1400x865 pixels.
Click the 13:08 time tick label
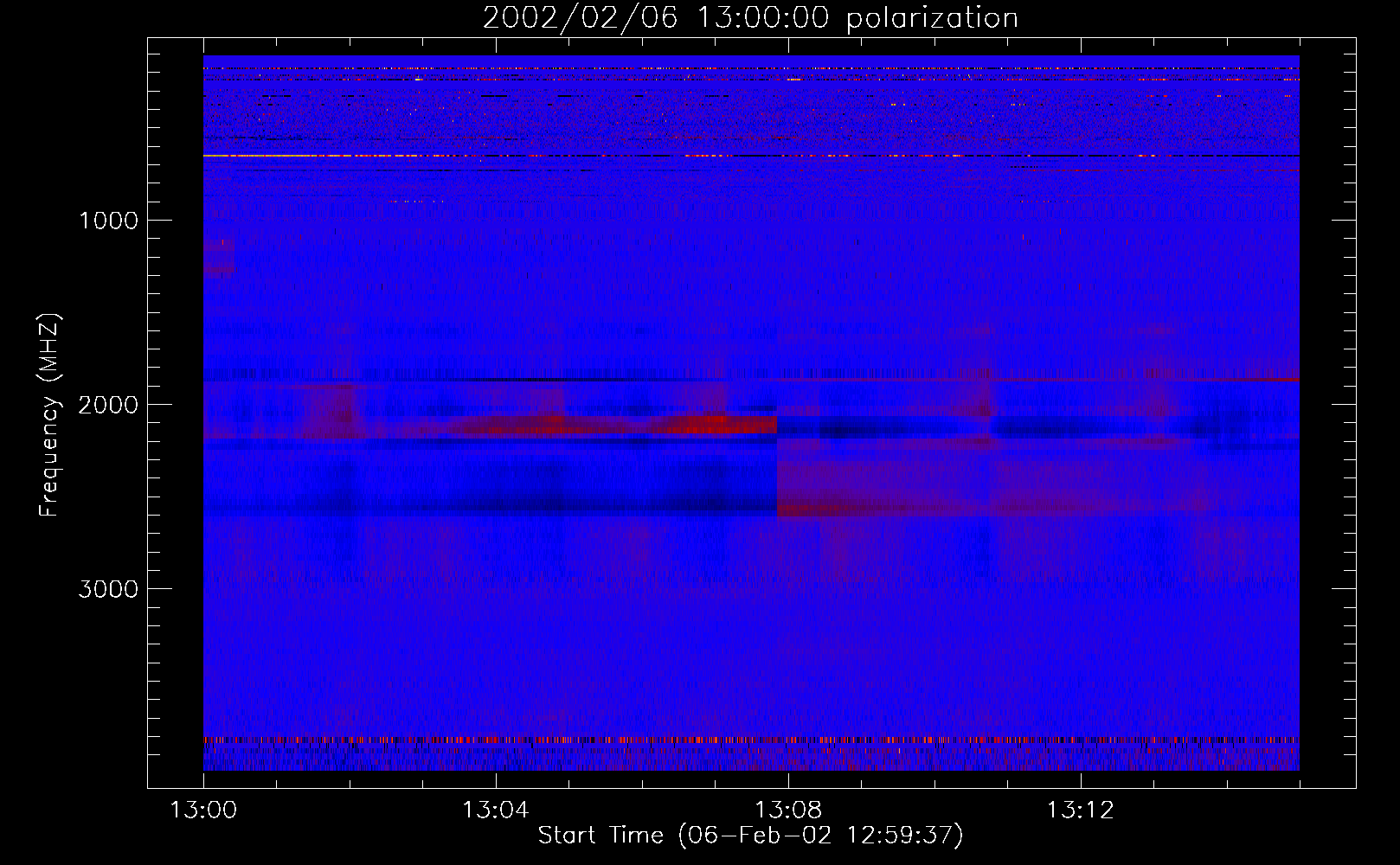(788, 811)
